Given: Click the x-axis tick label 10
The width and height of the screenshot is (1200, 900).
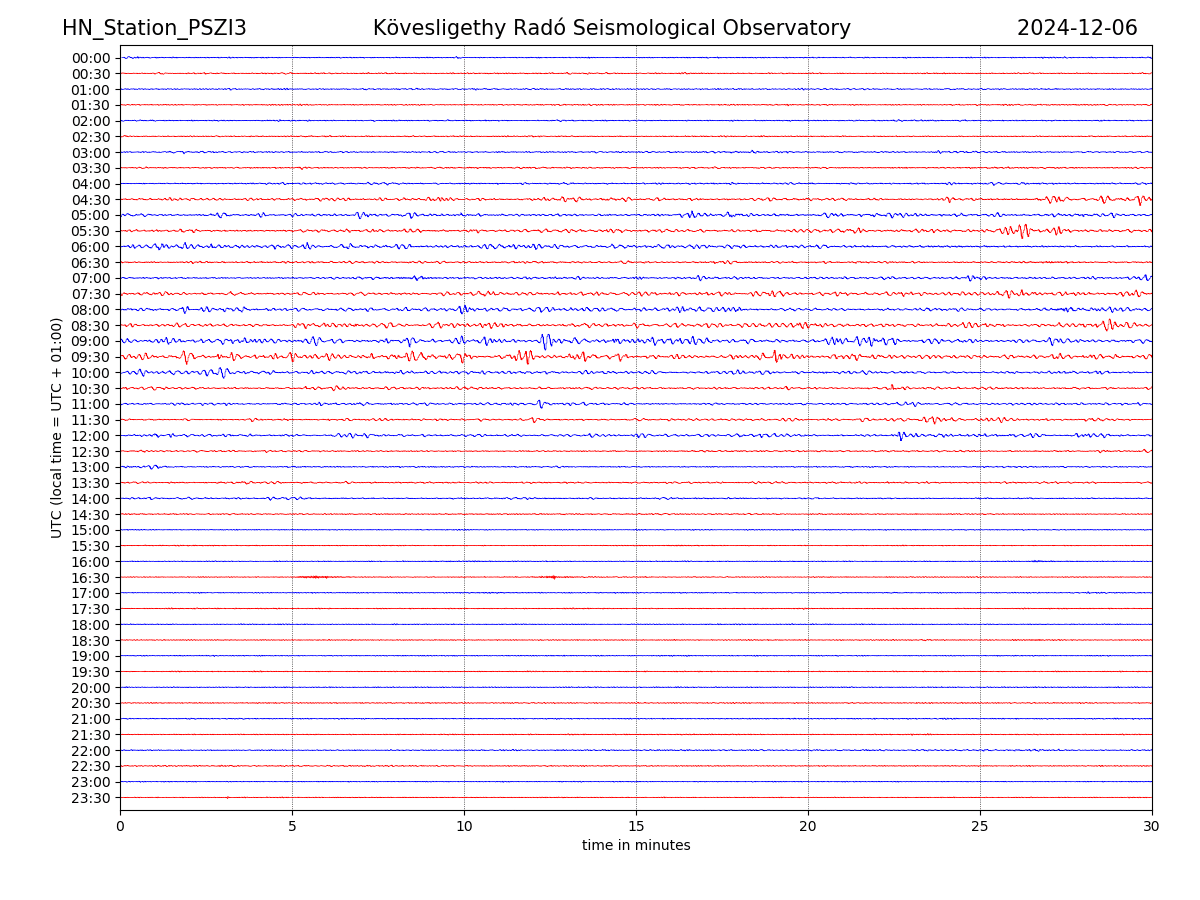Looking at the screenshot, I should click(464, 826).
